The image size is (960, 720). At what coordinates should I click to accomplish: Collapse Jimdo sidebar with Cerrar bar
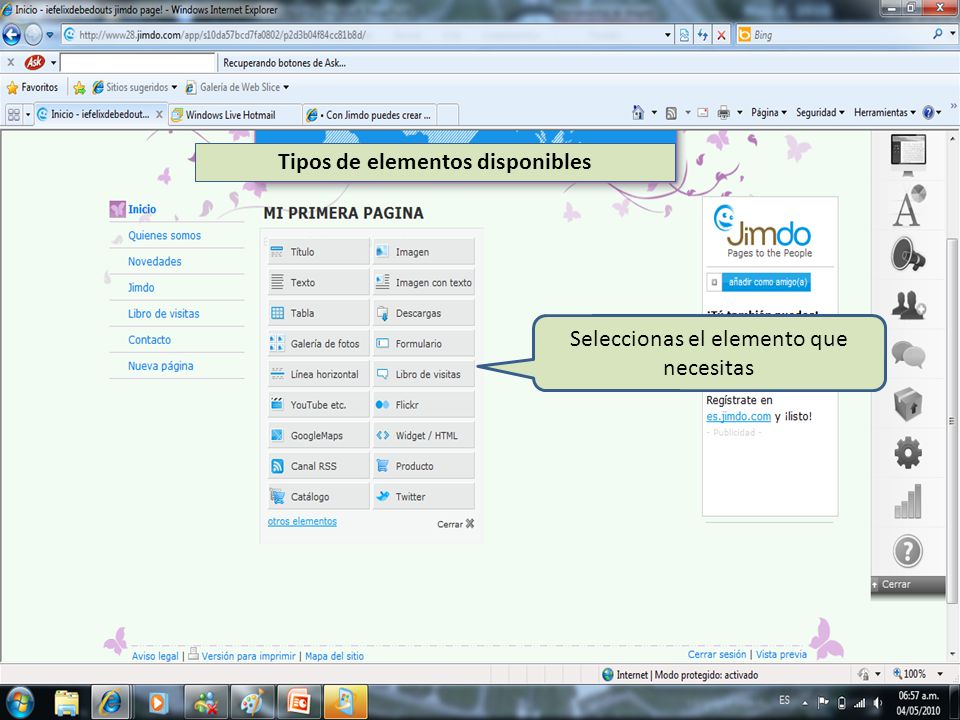point(908,585)
